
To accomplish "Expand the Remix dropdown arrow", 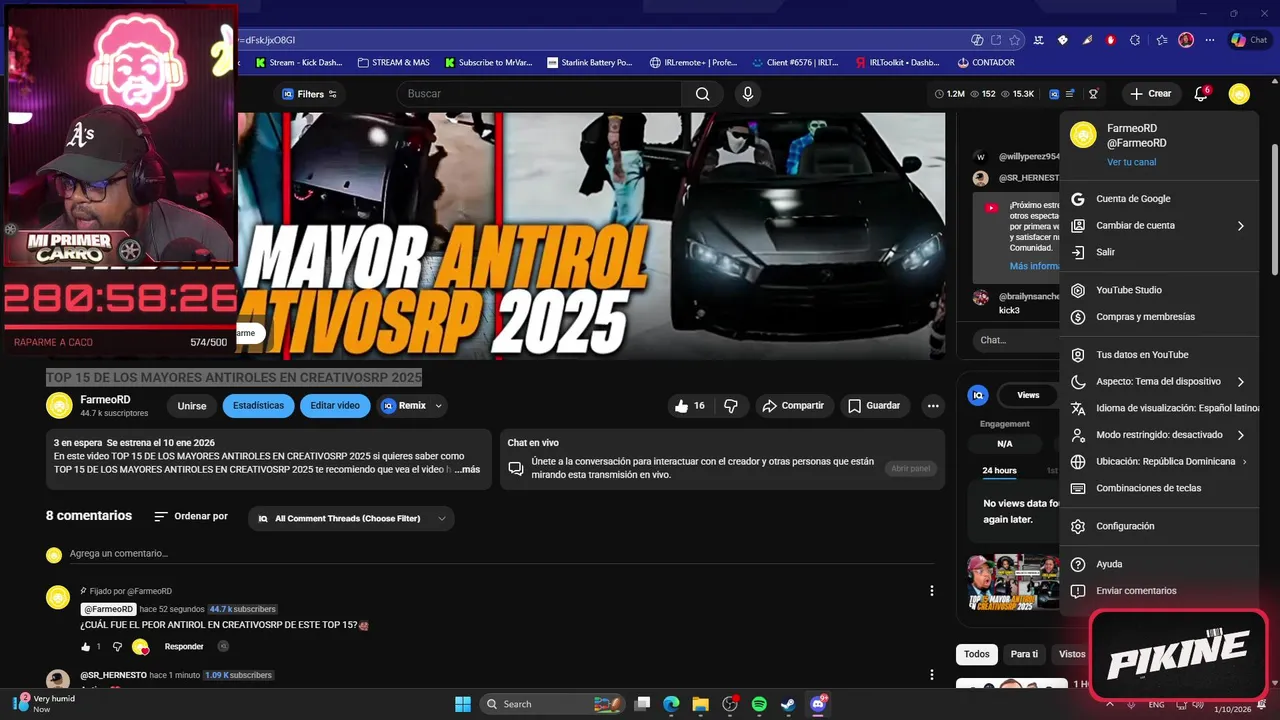I will point(439,406).
